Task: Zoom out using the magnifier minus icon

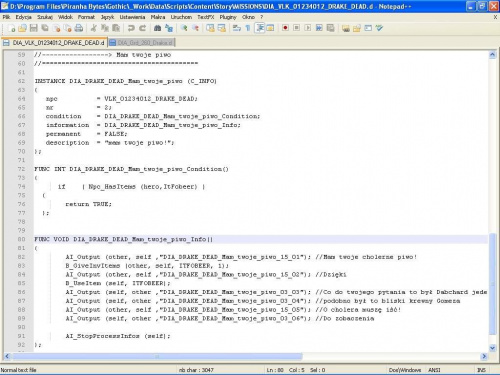Action: (x=195, y=28)
